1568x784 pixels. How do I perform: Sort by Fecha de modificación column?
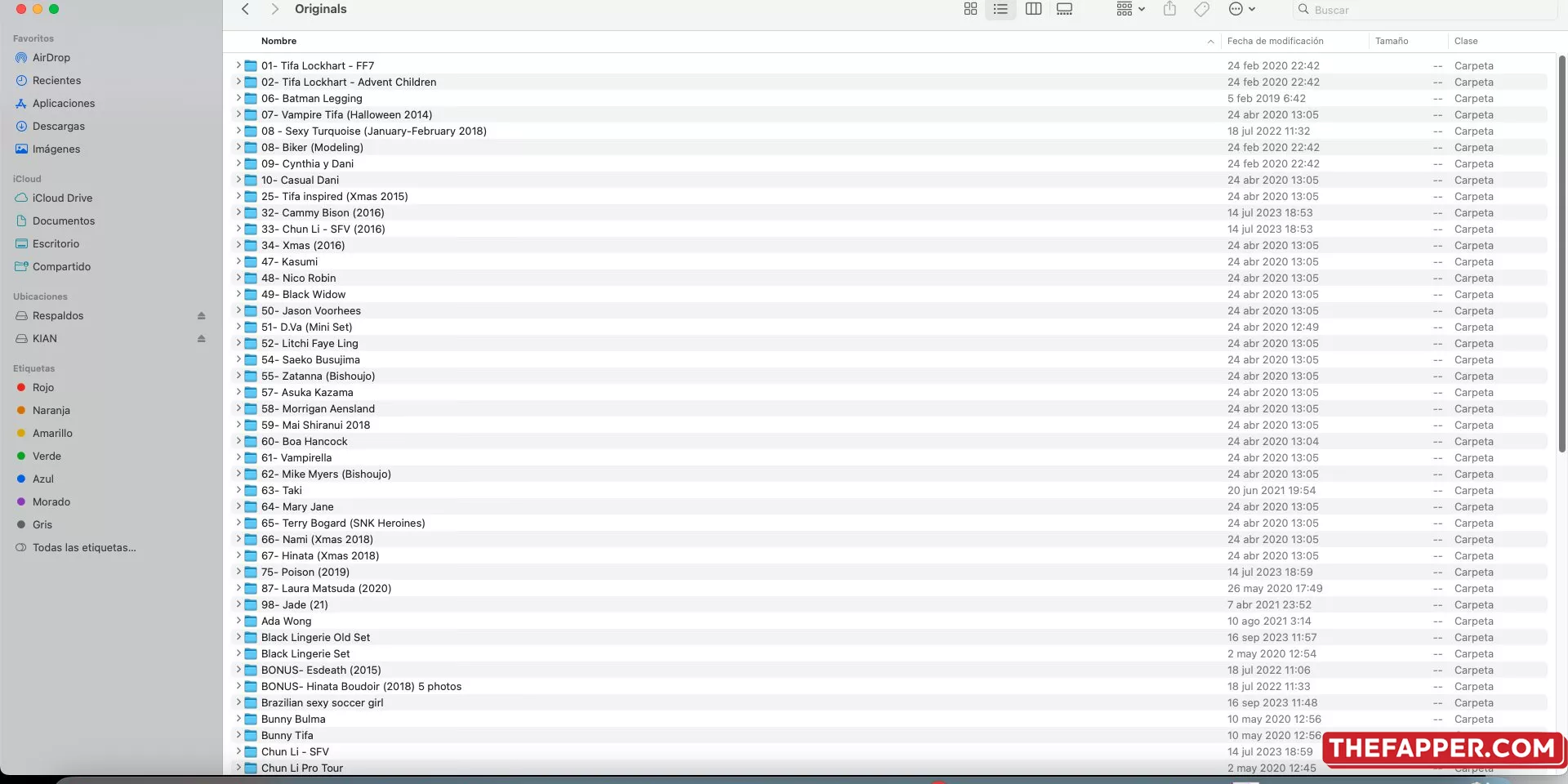coord(1275,41)
